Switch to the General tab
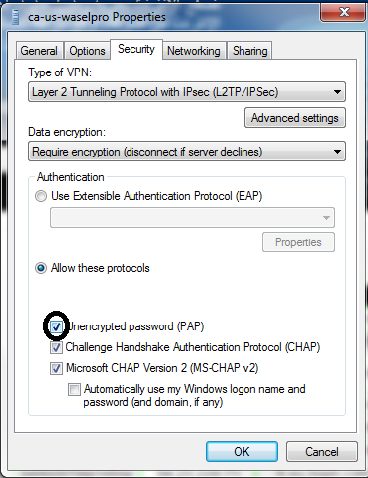Image resolution: width=368 pixels, height=478 pixels. (39, 51)
